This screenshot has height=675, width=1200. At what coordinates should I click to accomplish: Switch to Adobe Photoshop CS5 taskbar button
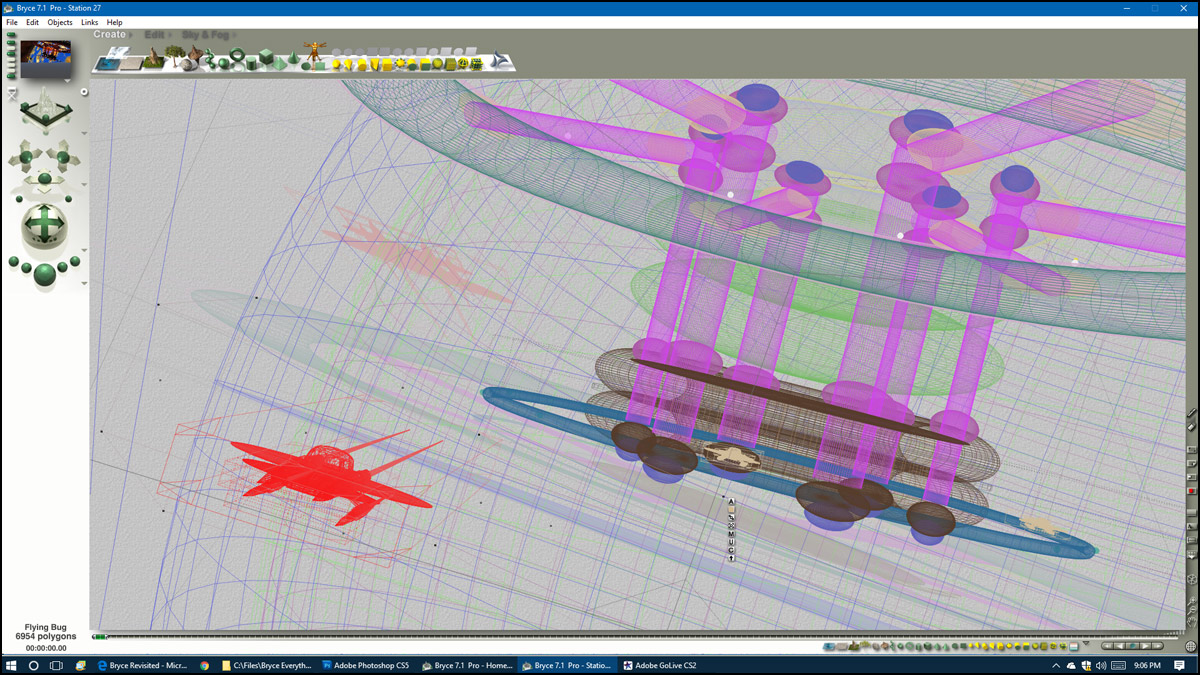367,665
